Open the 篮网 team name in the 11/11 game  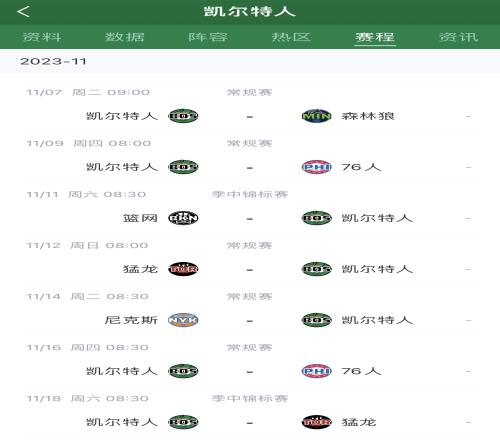click(x=140, y=218)
